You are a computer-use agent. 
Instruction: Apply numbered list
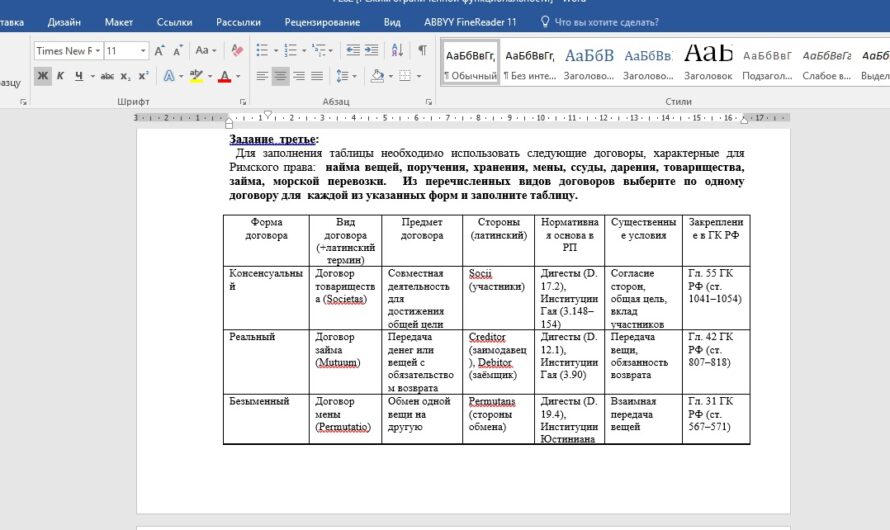tap(291, 50)
